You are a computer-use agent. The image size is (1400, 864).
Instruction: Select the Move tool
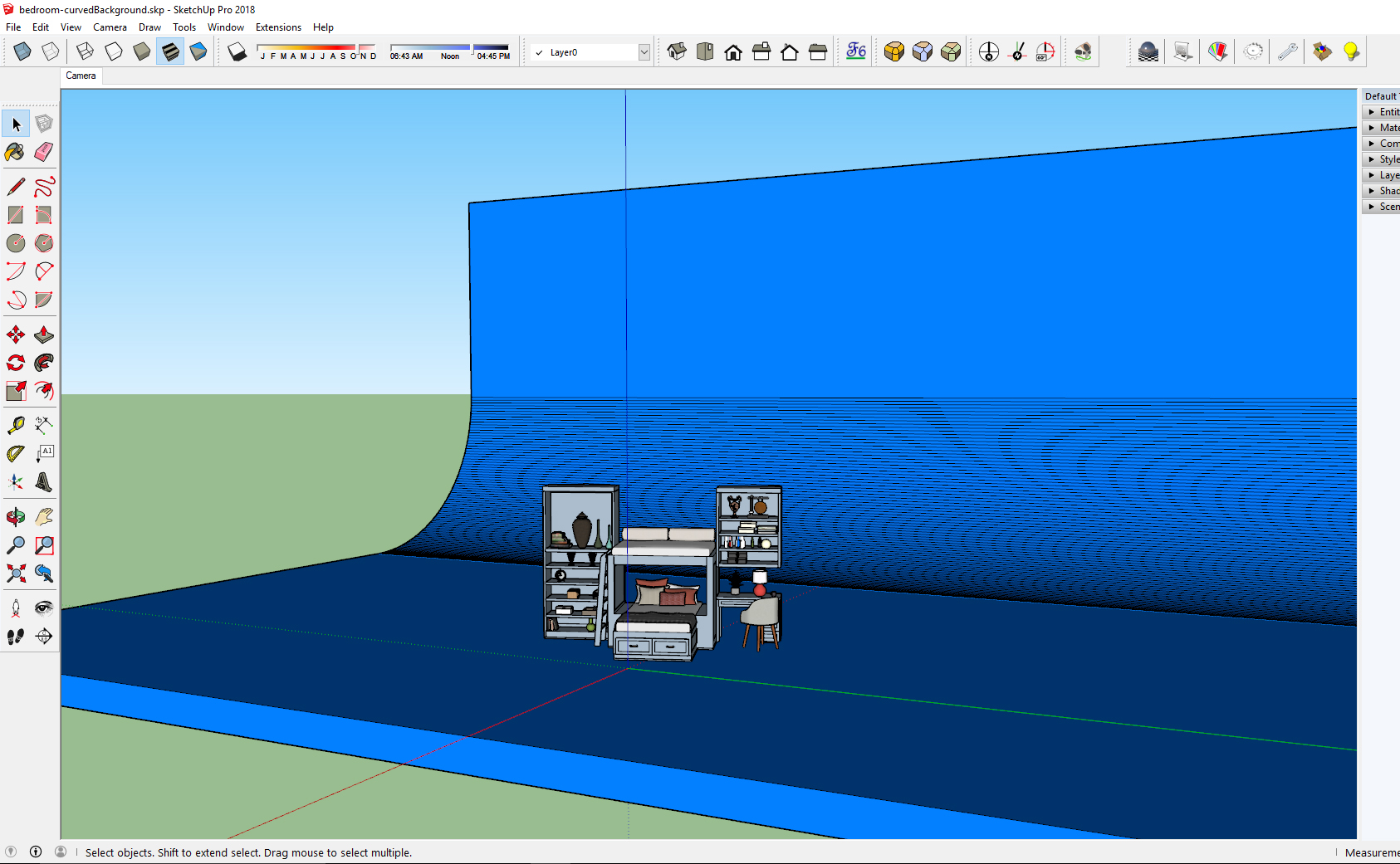[x=15, y=334]
